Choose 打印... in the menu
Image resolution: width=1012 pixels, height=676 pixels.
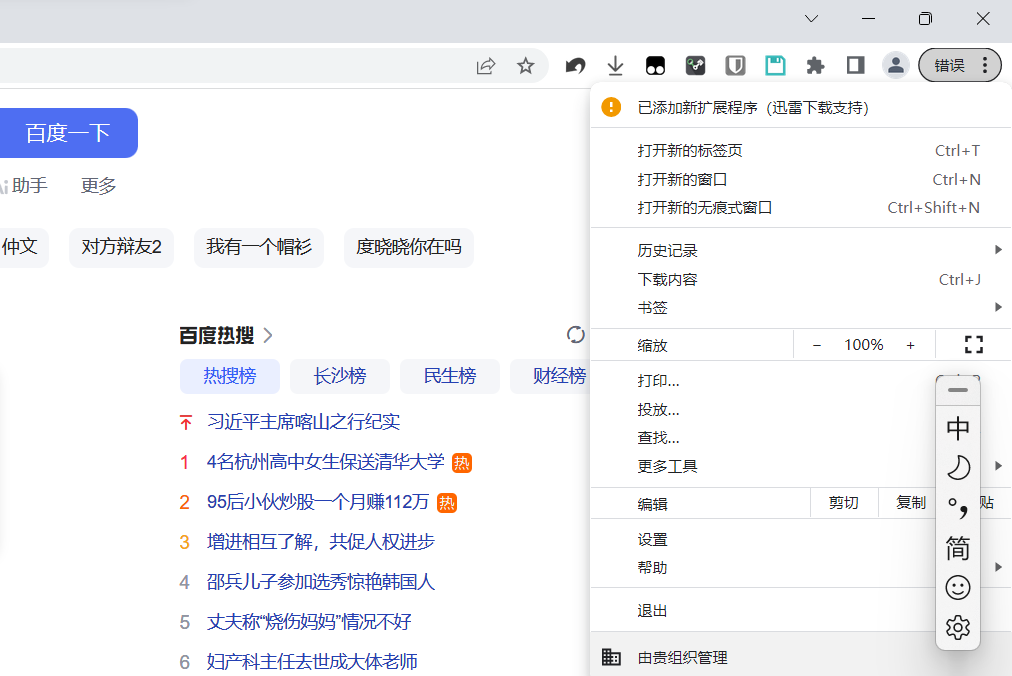tap(762, 381)
